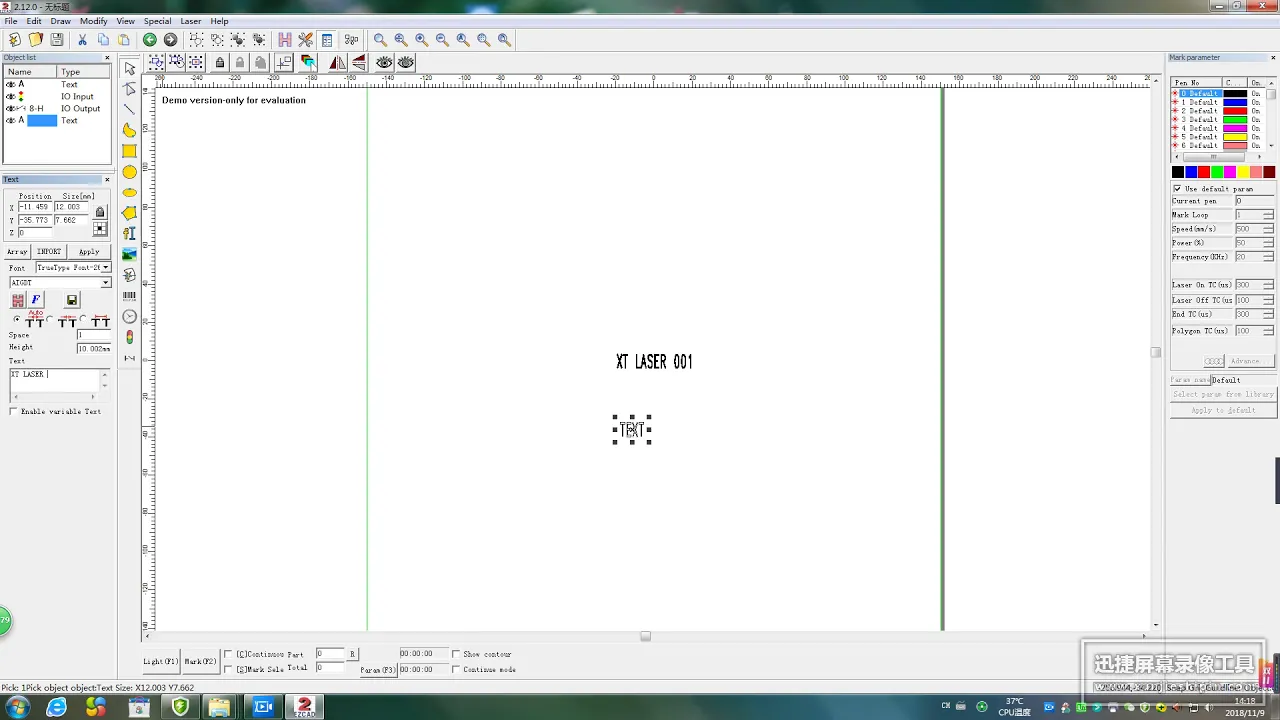Image resolution: width=1280 pixels, height=720 pixels.
Task: Click the Array button
Action: pyautogui.click(x=17, y=252)
